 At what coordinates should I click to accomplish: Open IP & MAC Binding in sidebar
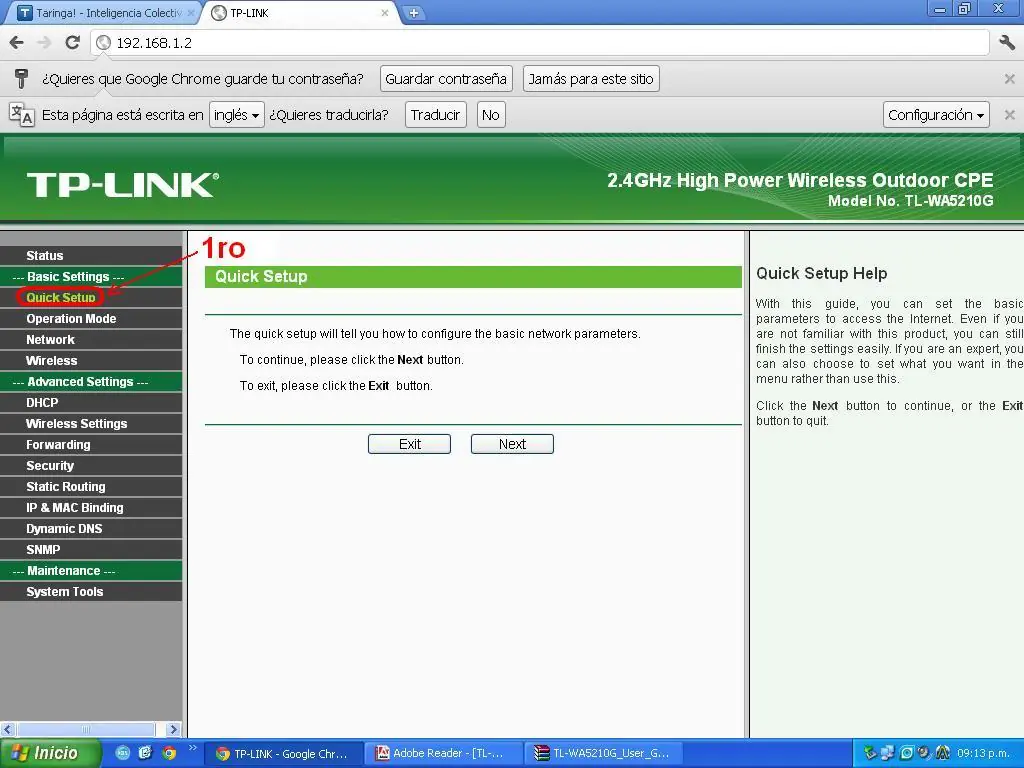coord(91,507)
